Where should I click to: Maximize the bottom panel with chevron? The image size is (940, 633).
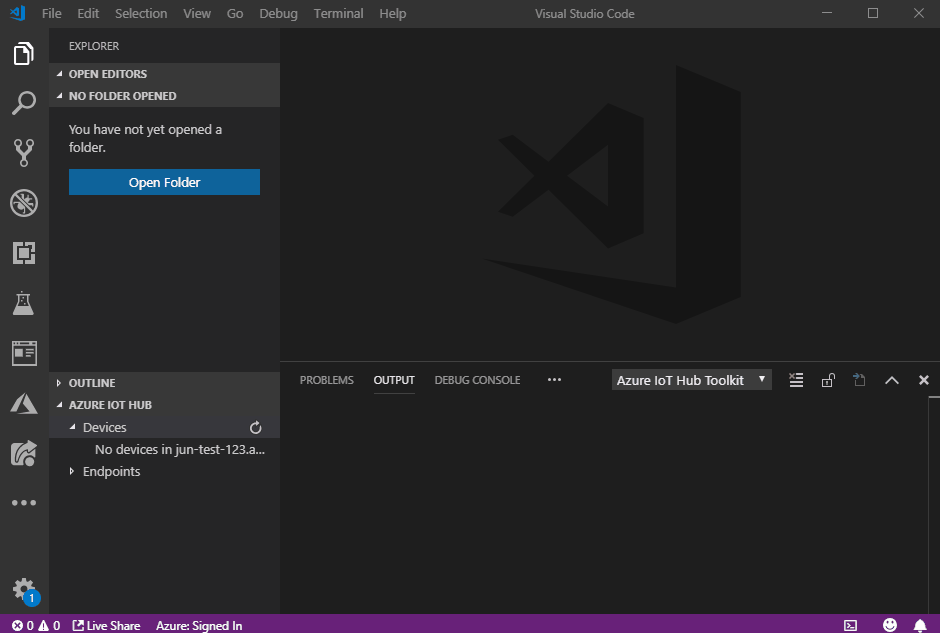click(x=891, y=380)
